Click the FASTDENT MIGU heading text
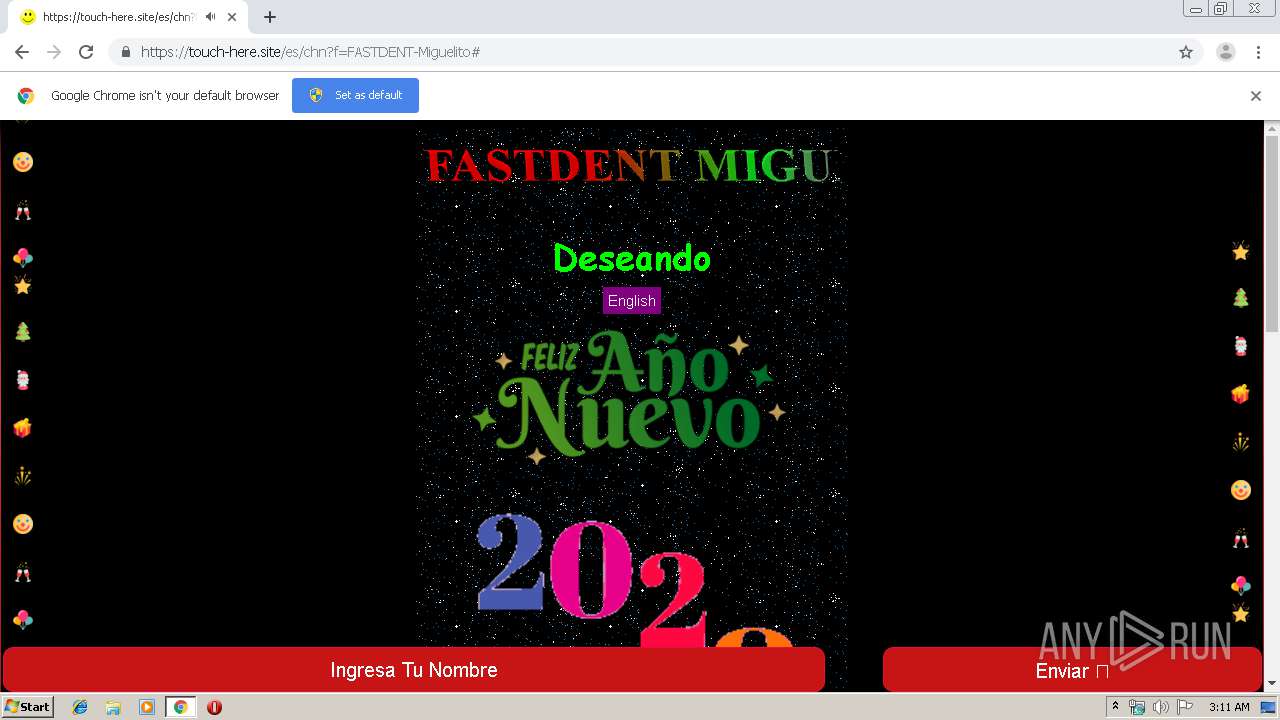The height and width of the screenshot is (720, 1280). [x=629, y=166]
